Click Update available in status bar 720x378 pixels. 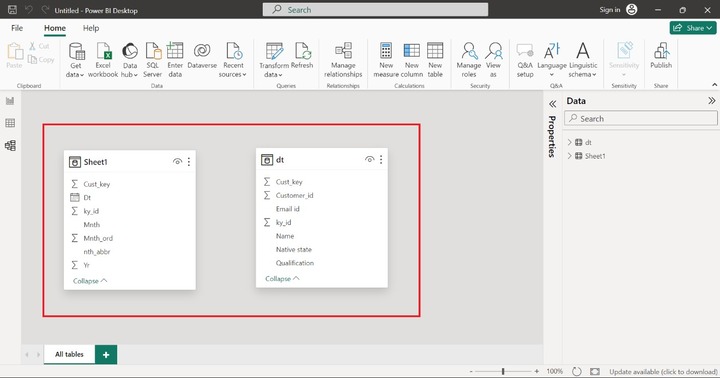663,372
